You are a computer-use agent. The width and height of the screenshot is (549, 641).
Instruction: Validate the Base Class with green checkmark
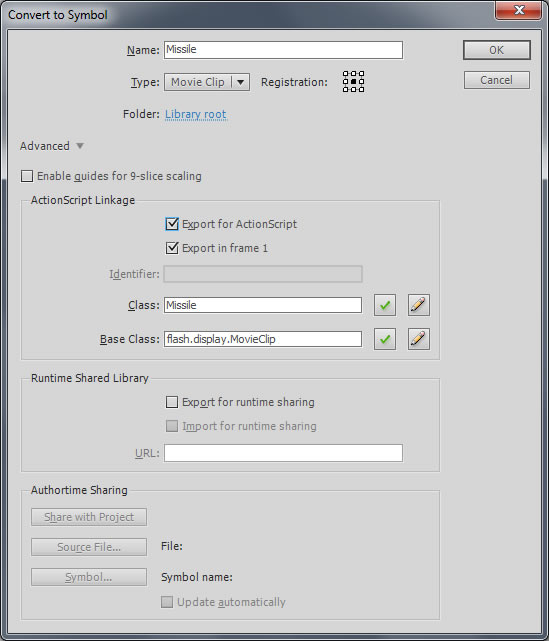[x=385, y=339]
